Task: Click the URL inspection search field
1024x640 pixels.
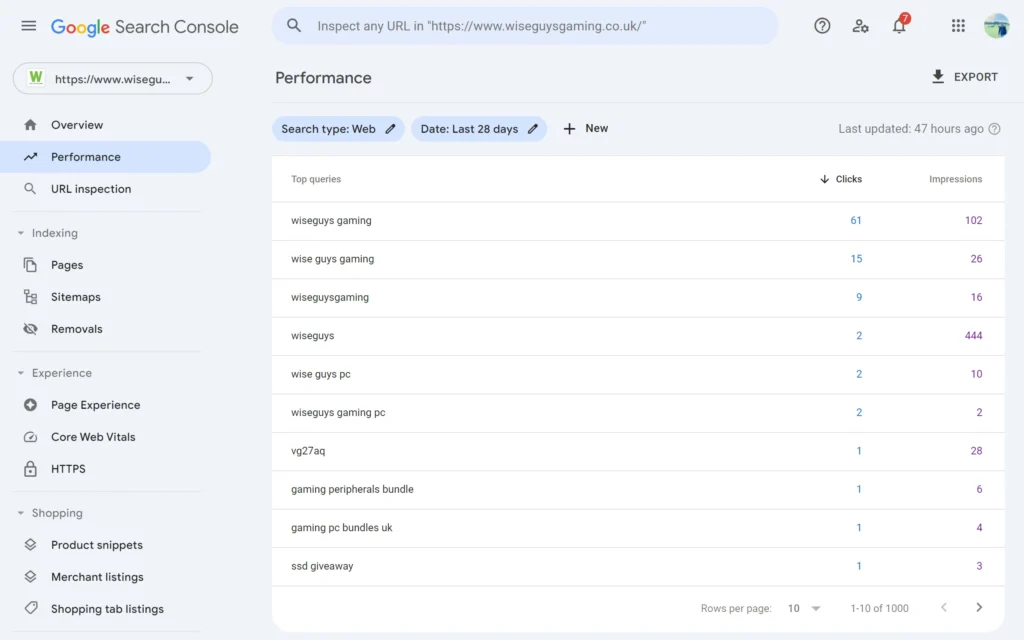Action: (x=524, y=26)
